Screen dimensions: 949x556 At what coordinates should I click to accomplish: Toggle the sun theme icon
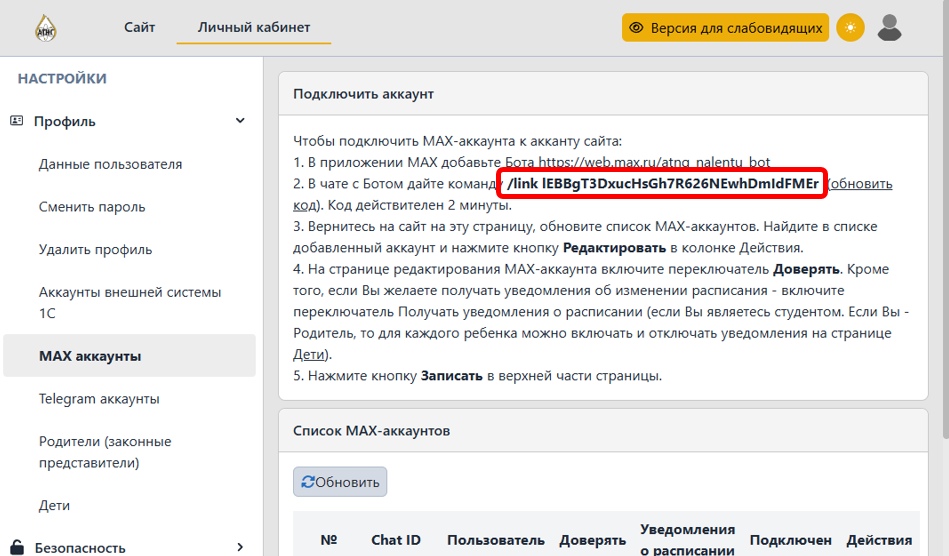(850, 28)
